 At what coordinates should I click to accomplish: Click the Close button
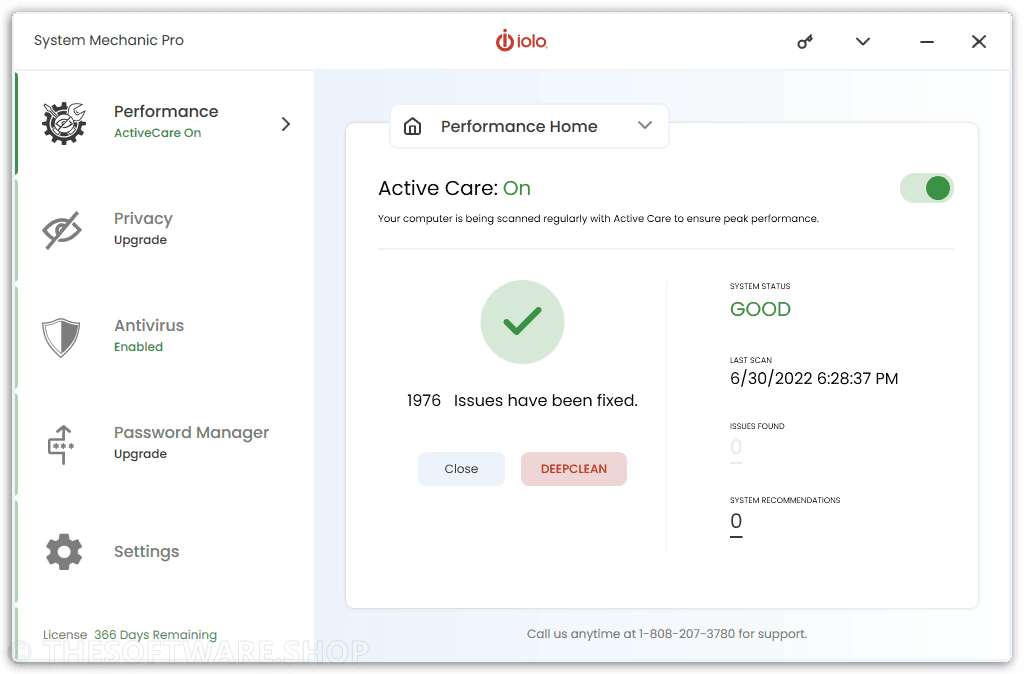[x=461, y=469]
